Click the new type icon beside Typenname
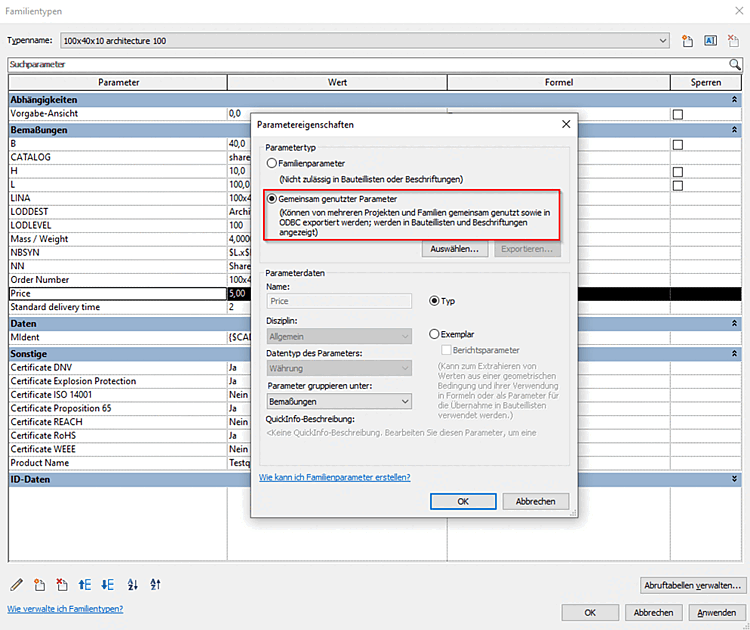The image size is (750, 630). click(687, 41)
